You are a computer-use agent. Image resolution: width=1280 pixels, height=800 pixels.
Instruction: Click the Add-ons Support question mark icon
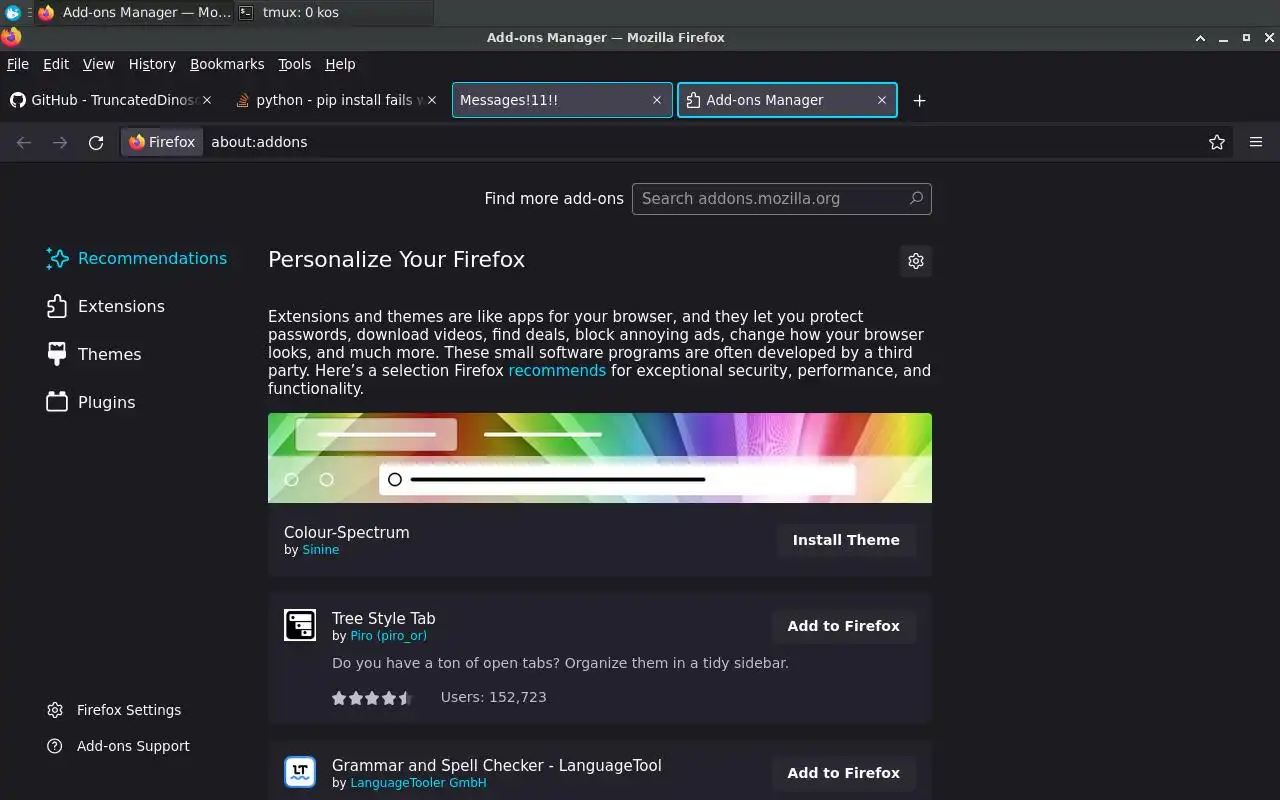[x=55, y=746]
